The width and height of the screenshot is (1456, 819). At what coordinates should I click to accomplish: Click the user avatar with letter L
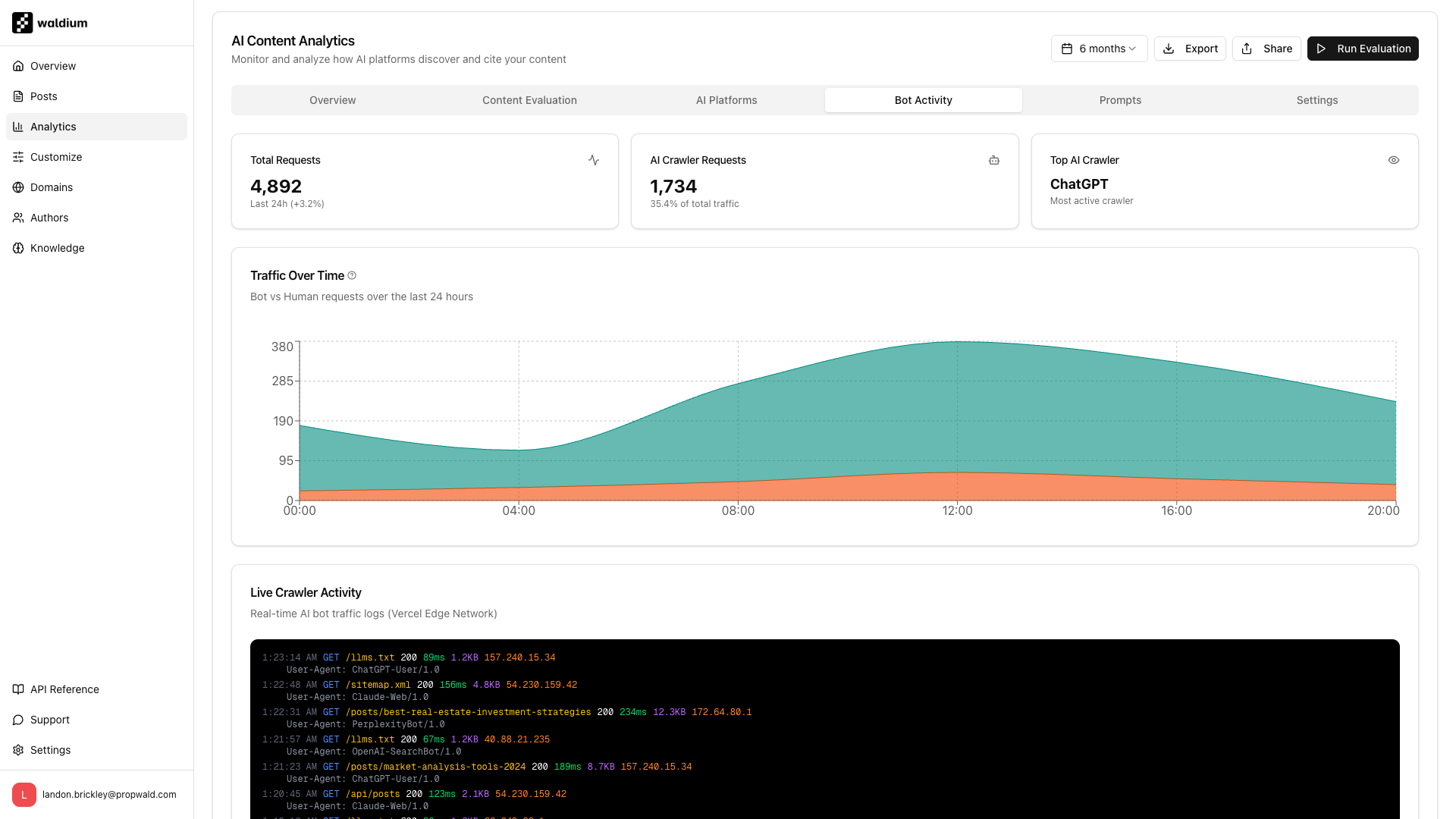pyautogui.click(x=24, y=795)
